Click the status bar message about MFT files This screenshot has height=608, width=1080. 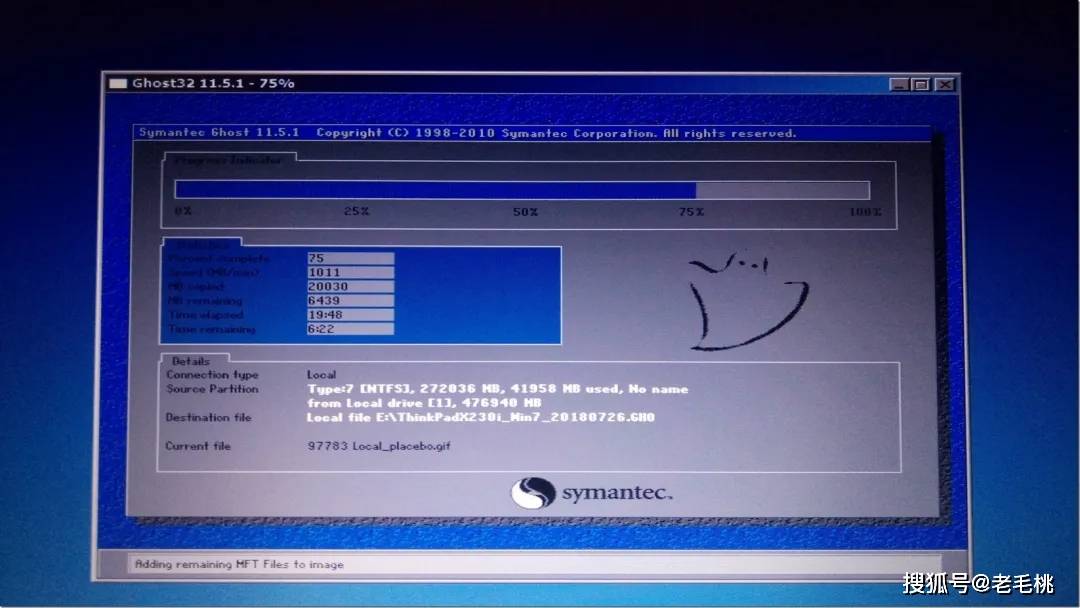coord(239,564)
